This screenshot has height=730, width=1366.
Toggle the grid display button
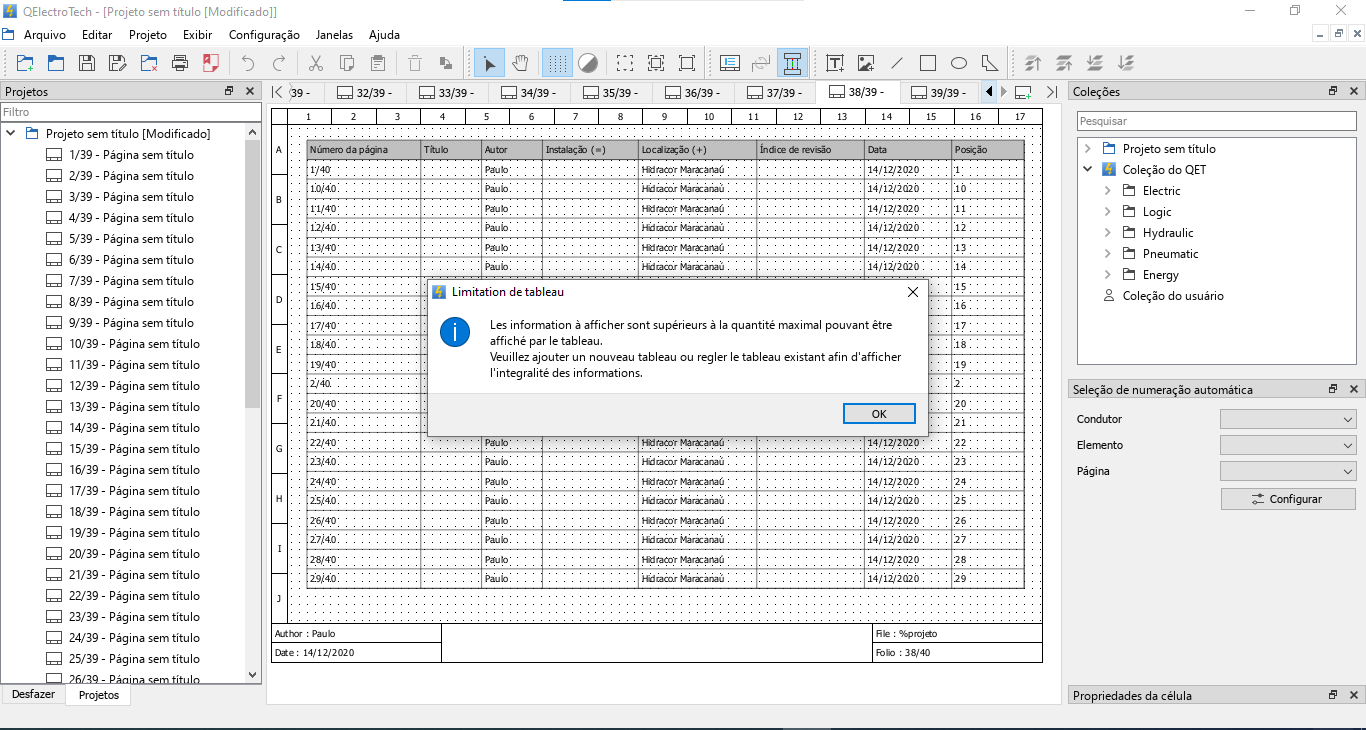[557, 63]
